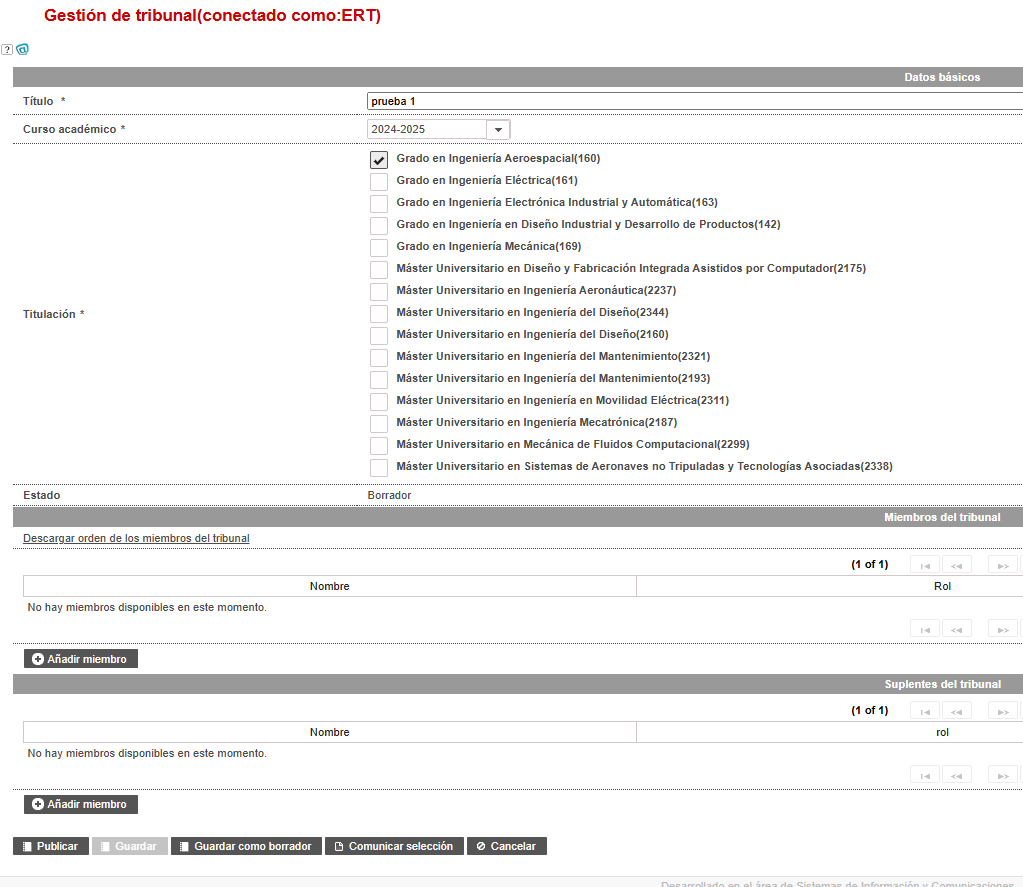Click previous page arrow in Miembros top paginator
The image size is (1023, 887).
(x=956, y=565)
